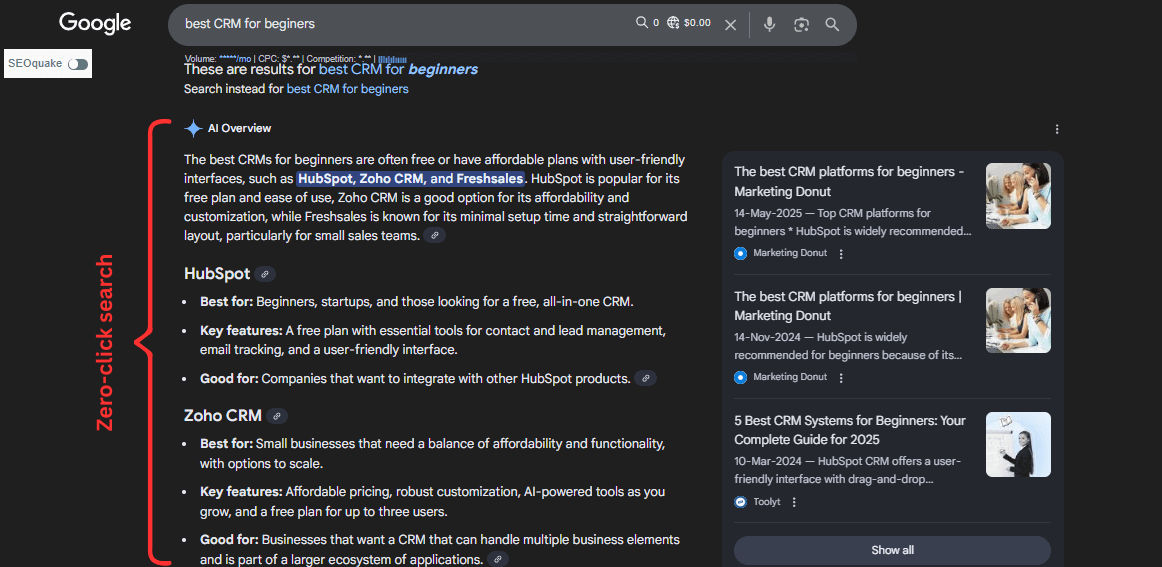The image size is (1162, 567).
Task: Open AI Overview three-dot options menu
Action: tap(1057, 129)
